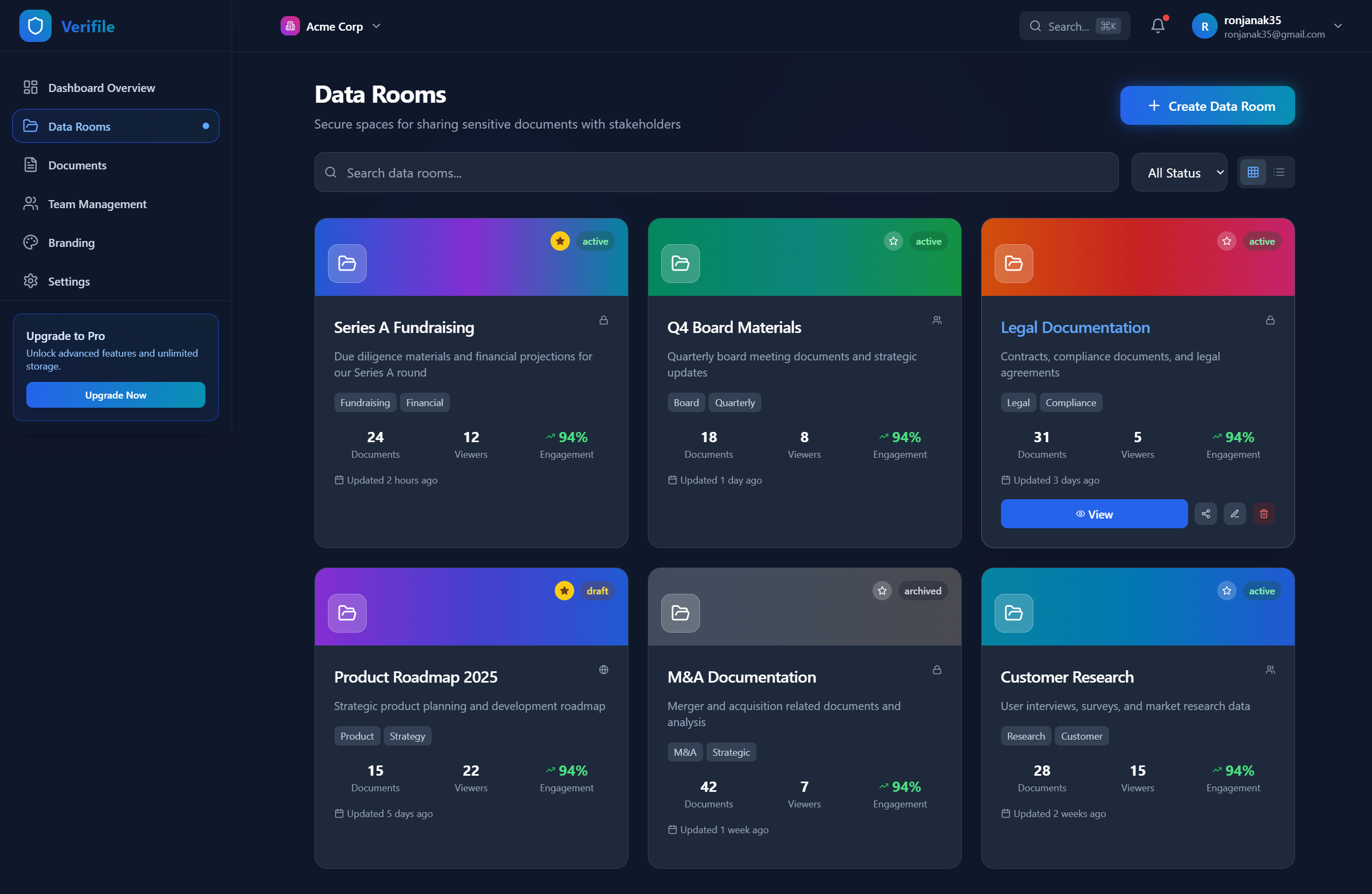Click edit pencil icon on Legal Documentation
This screenshot has height=894, width=1372.
coord(1234,514)
